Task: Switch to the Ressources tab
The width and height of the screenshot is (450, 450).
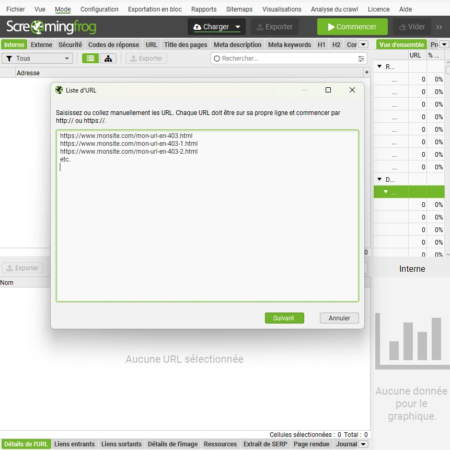Action: [x=220, y=444]
